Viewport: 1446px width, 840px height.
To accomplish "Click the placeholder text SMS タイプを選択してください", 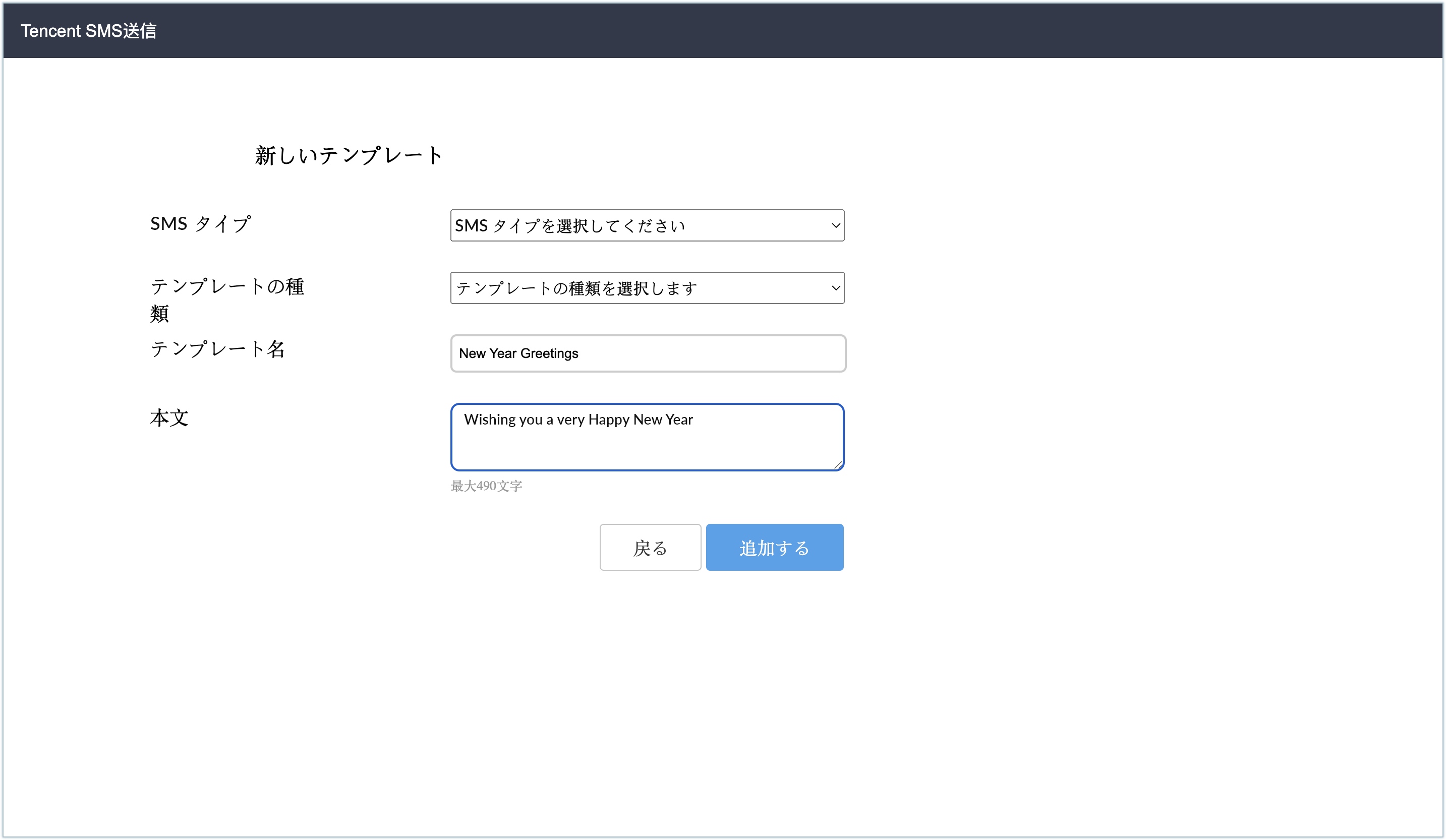I will (x=569, y=226).
